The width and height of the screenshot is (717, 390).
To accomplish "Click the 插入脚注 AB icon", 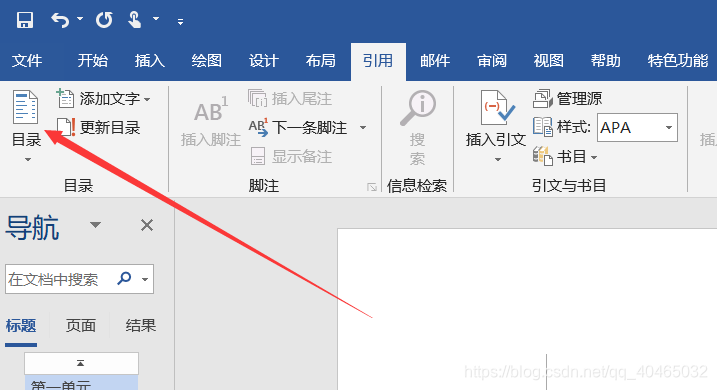I will 210,110.
